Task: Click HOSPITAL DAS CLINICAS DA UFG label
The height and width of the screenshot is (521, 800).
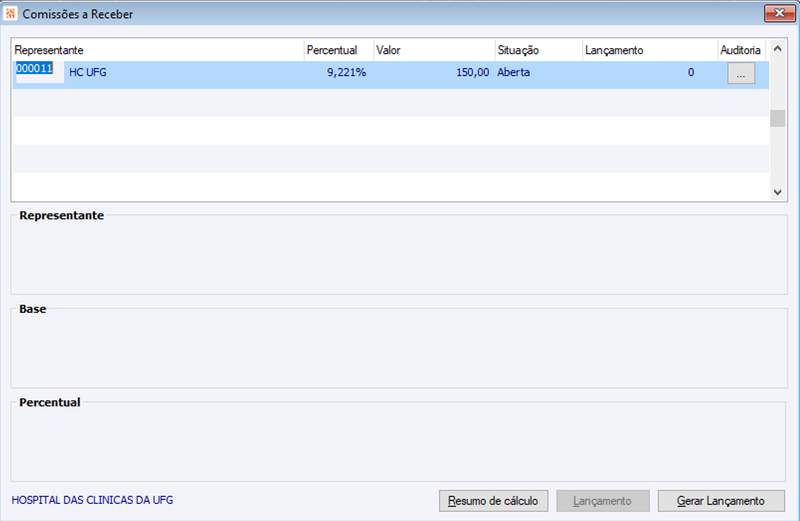Action: [x=92, y=500]
